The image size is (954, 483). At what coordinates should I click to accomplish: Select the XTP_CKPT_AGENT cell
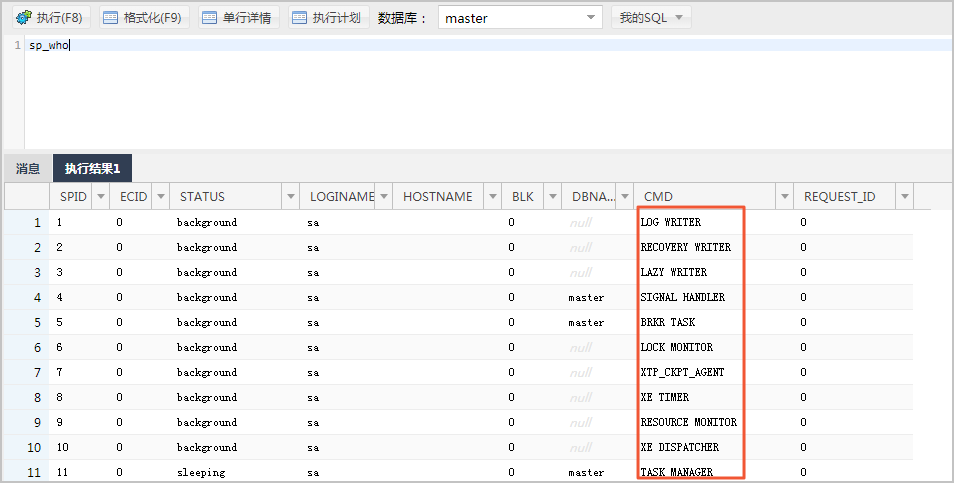point(683,372)
